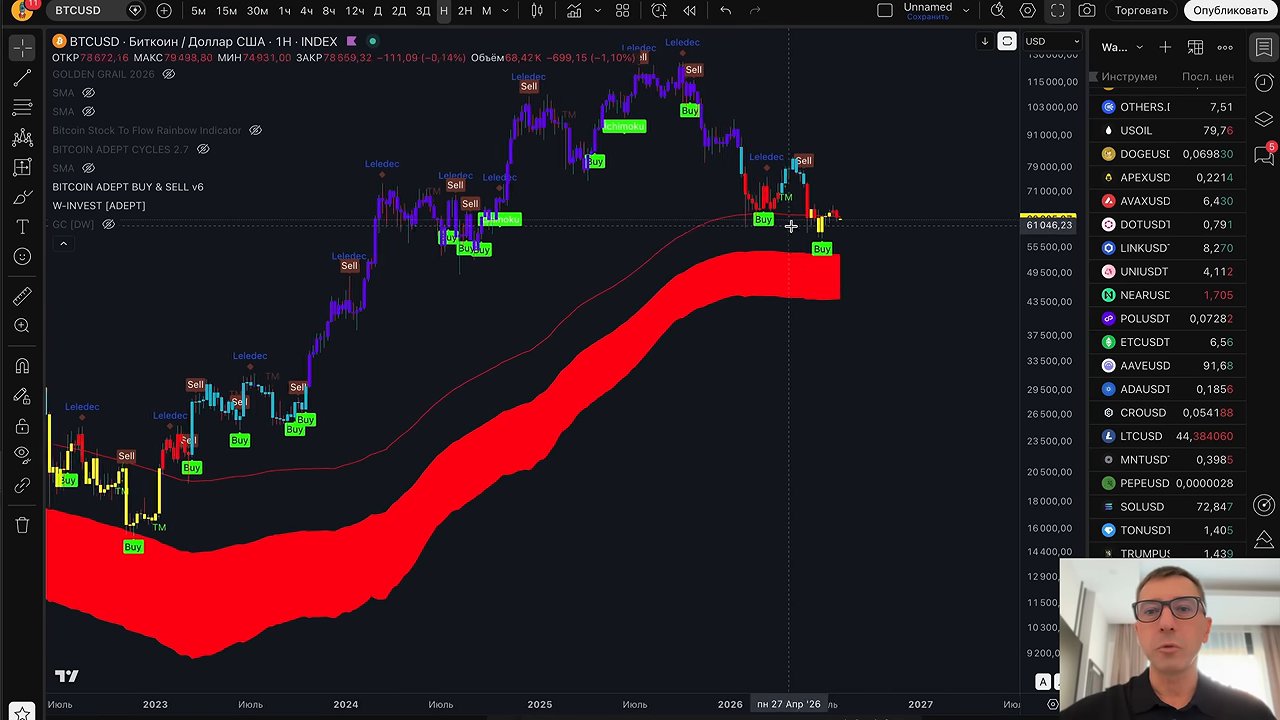
Task: Select SOLUSD in the watchlist
Action: click(1169, 507)
